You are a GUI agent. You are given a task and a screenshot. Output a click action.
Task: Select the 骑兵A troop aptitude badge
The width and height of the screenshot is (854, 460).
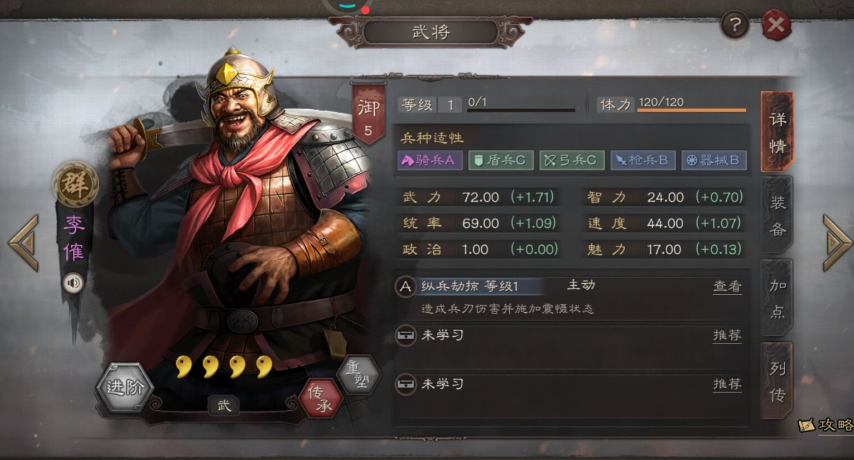click(430, 160)
